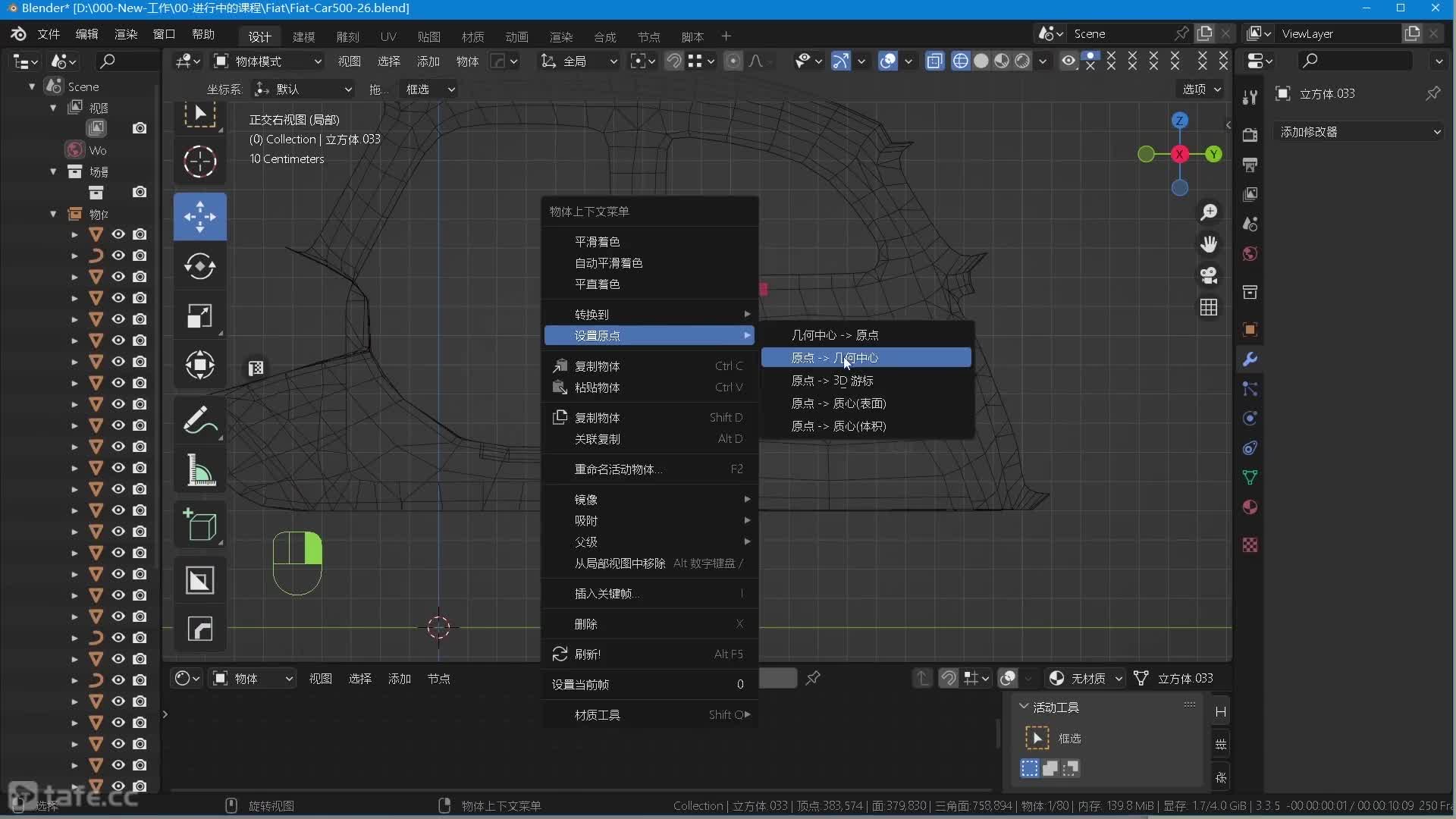Select the Annotate pencil tool
Screen dimensions: 1456x819
pos(200,419)
